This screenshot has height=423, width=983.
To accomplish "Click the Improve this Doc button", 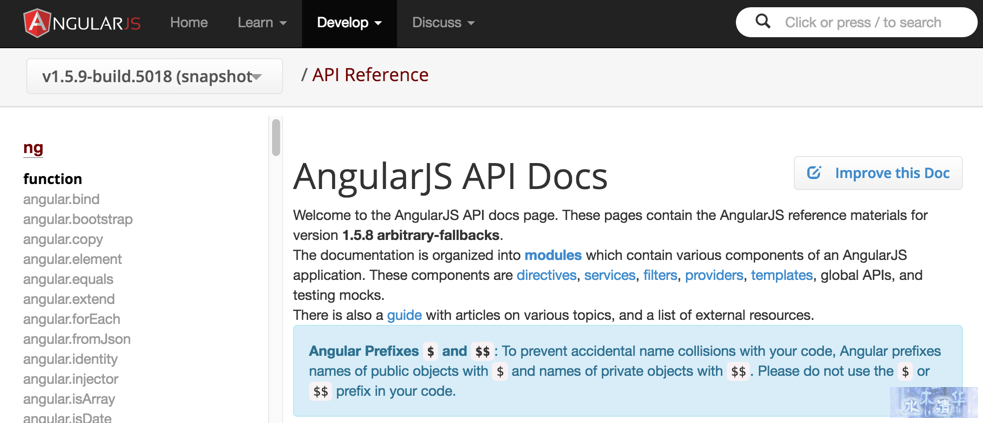I will click(x=878, y=173).
